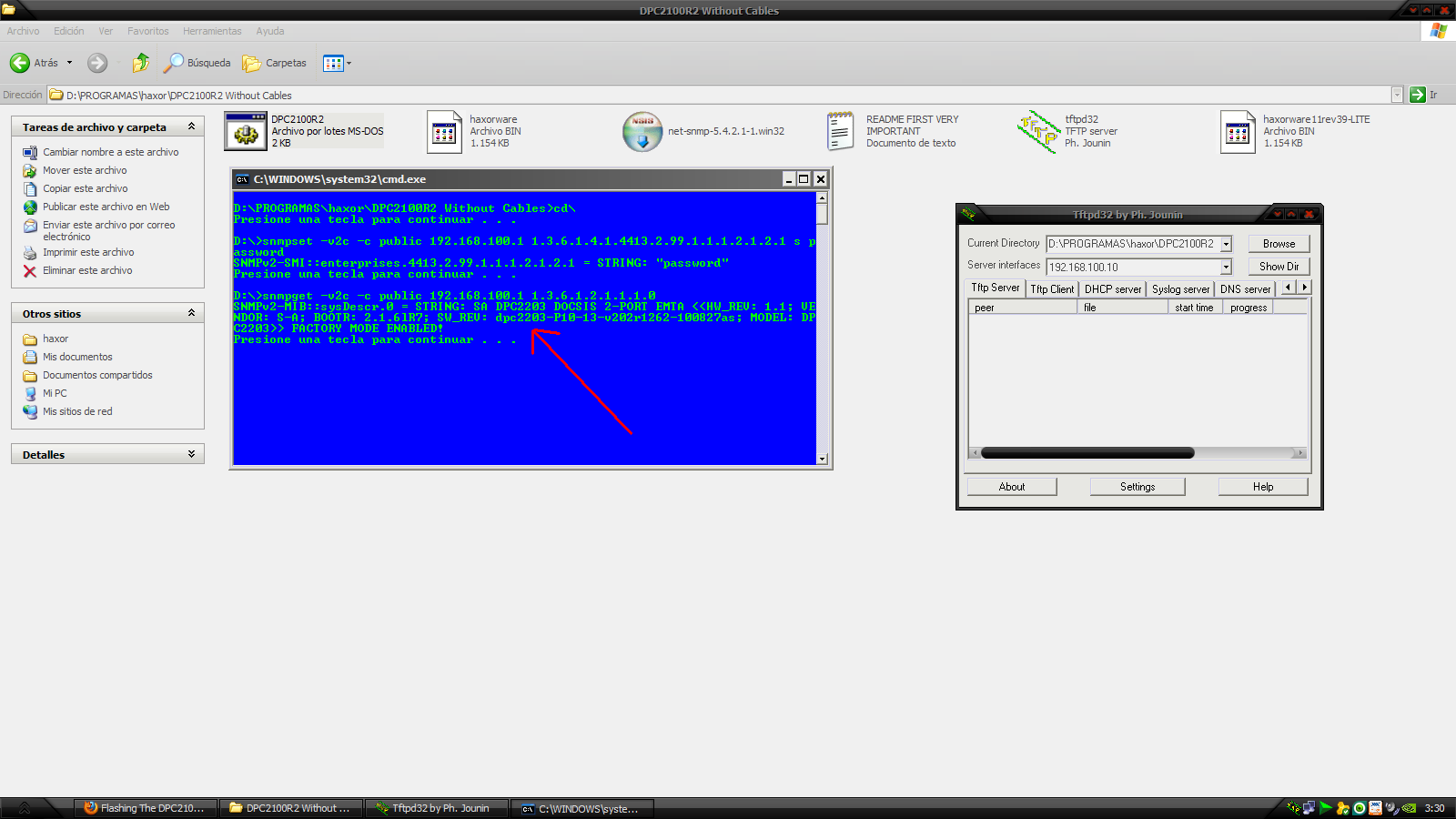Toggle the Carpetas folder pane

(275, 63)
